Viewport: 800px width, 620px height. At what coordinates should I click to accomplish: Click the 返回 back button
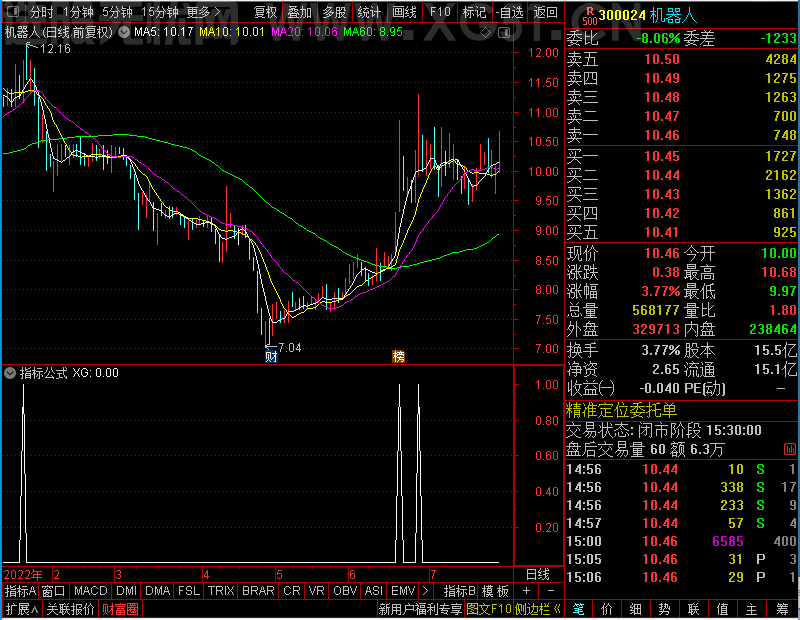[x=545, y=12]
